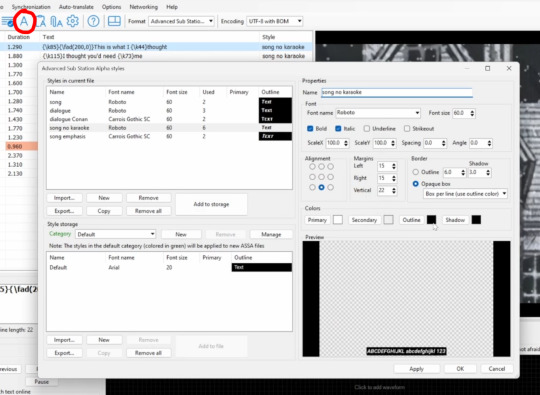Open the Format dropdown

point(181,21)
